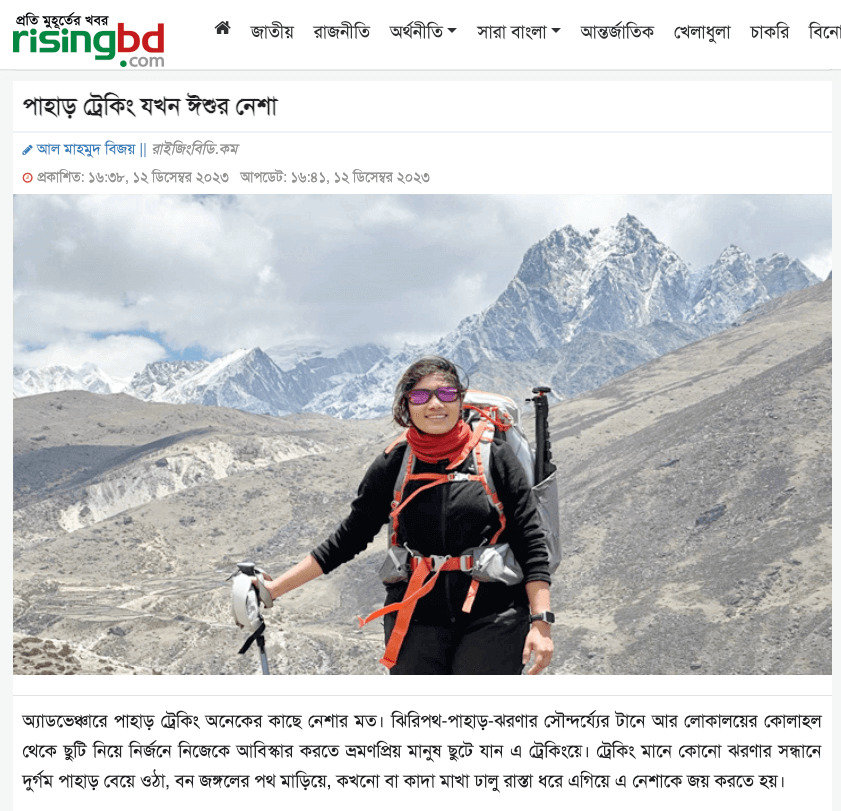Expand the সারা বাংলা dropdown menu

[x=519, y=32]
